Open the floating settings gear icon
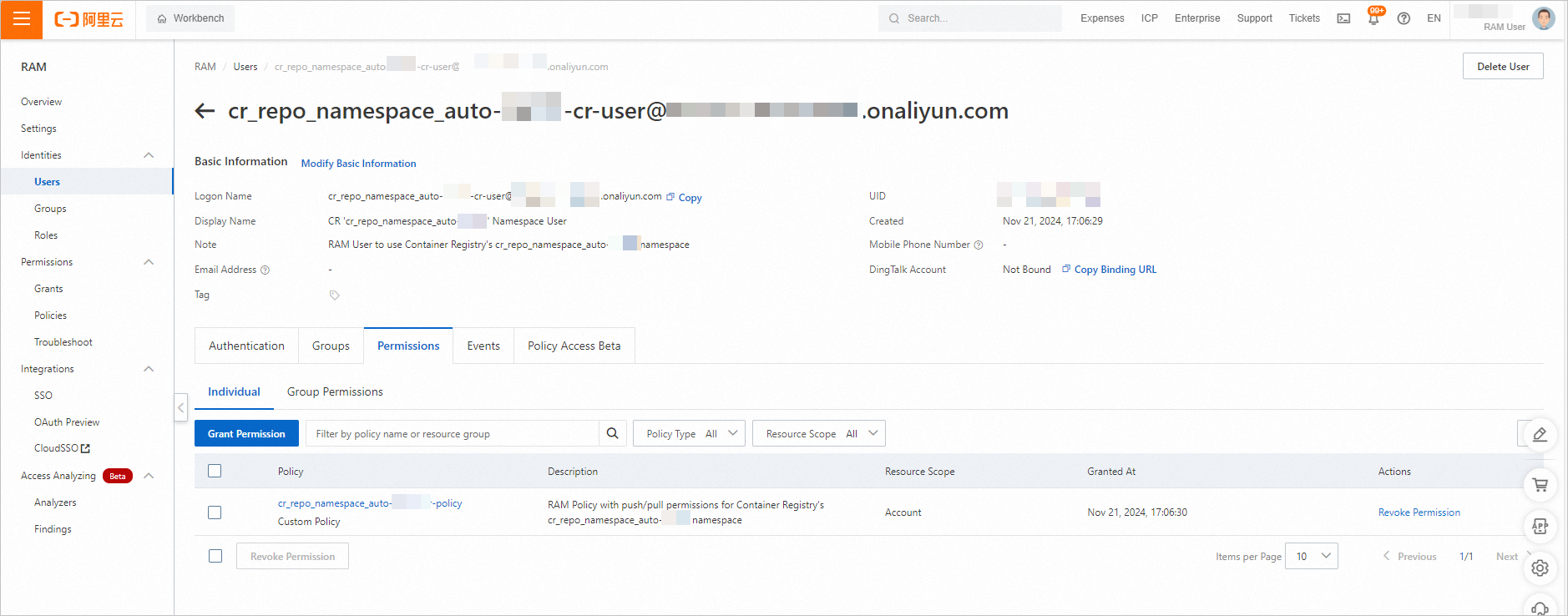Viewport: 1568px width, 616px height. click(1540, 568)
